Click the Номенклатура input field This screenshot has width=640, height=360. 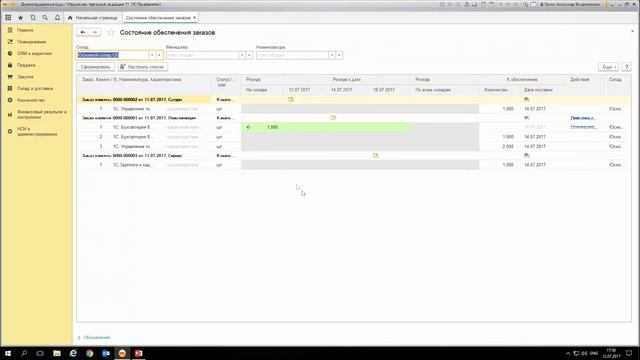coord(292,55)
